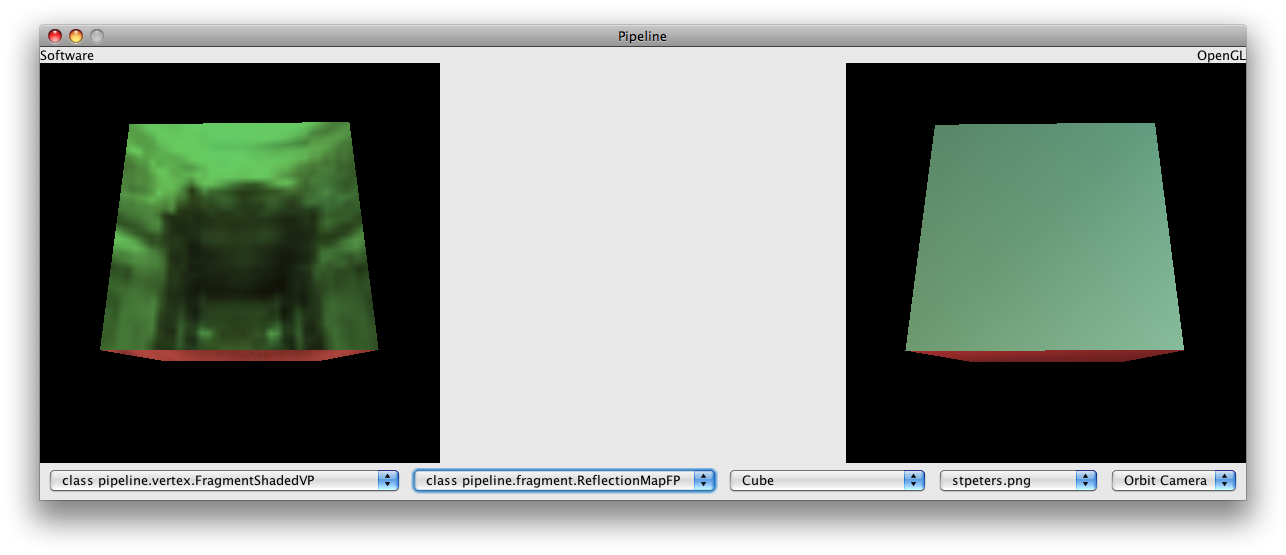Image resolution: width=1286 pixels, height=555 pixels.
Task: Click the Software label at top left
Action: coord(67,56)
